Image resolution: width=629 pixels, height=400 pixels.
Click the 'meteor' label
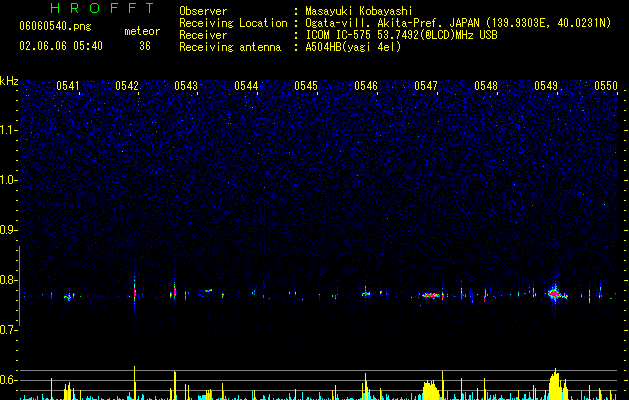tap(142, 31)
